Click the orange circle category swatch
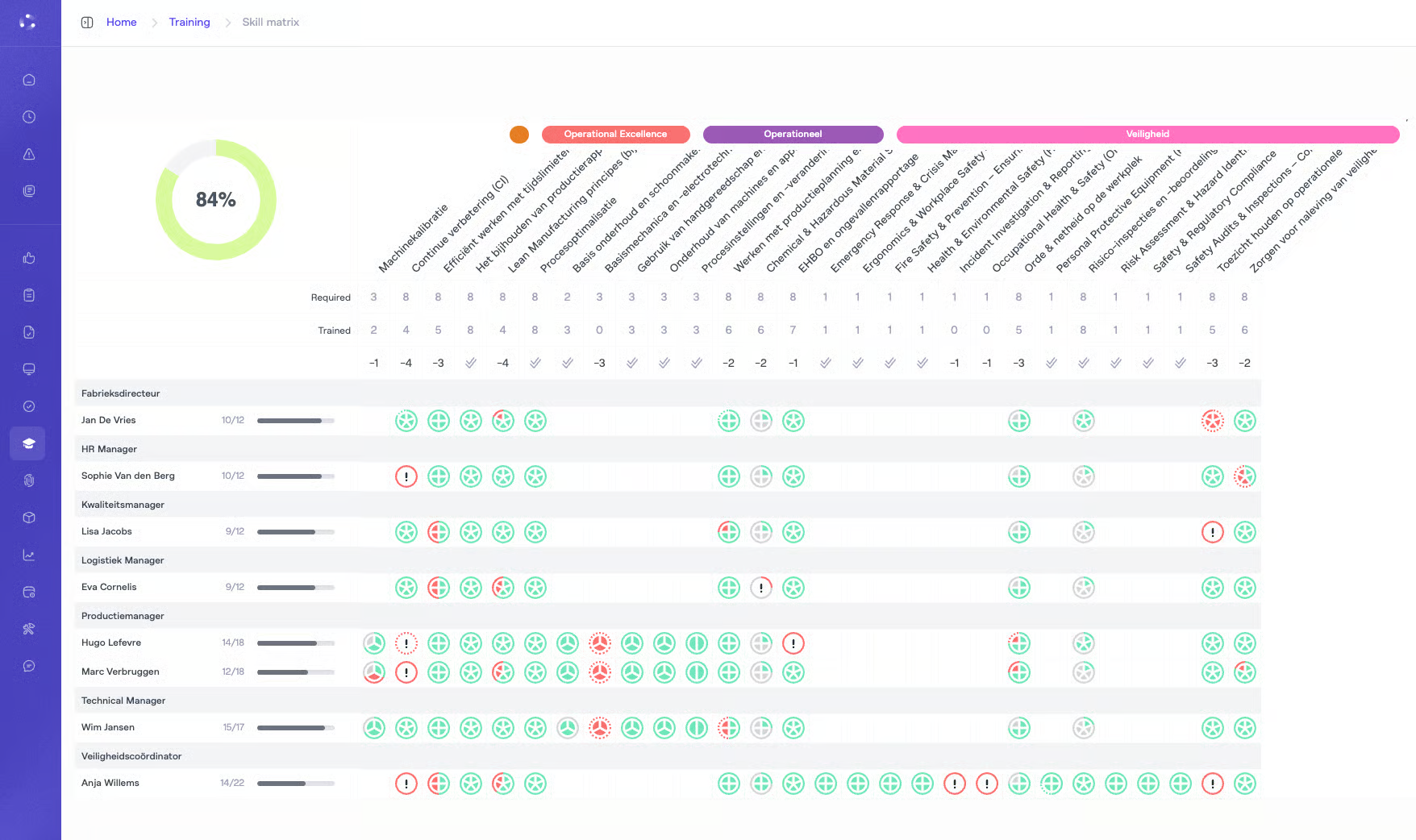The height and width of the screenshot is (840, 1416). point(519,135)
